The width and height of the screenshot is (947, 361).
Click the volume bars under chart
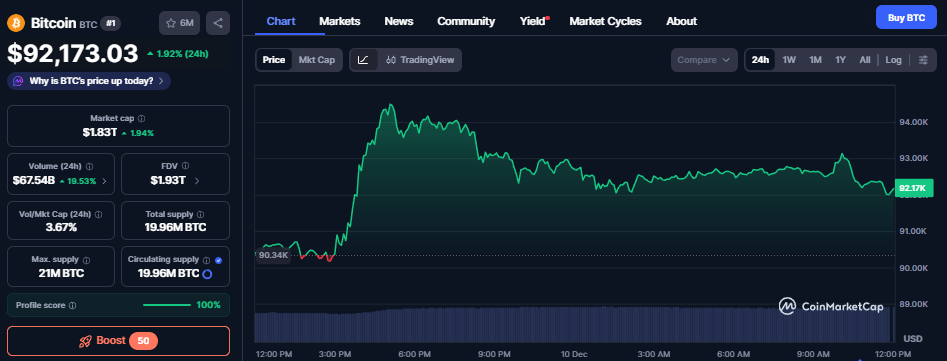coord(574,325)
